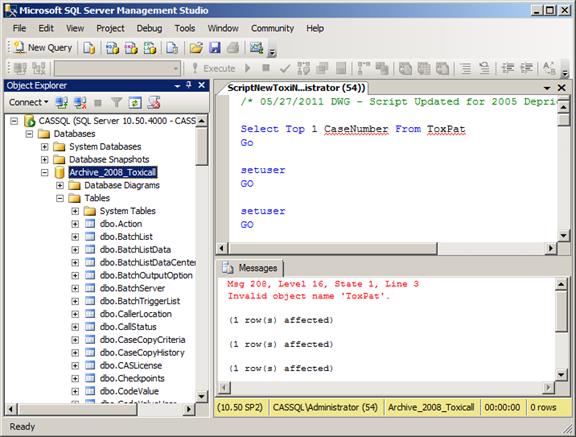576x437 pixels.
Task: Click the Stop icon in Object Explorer
Action: point(98,103)
